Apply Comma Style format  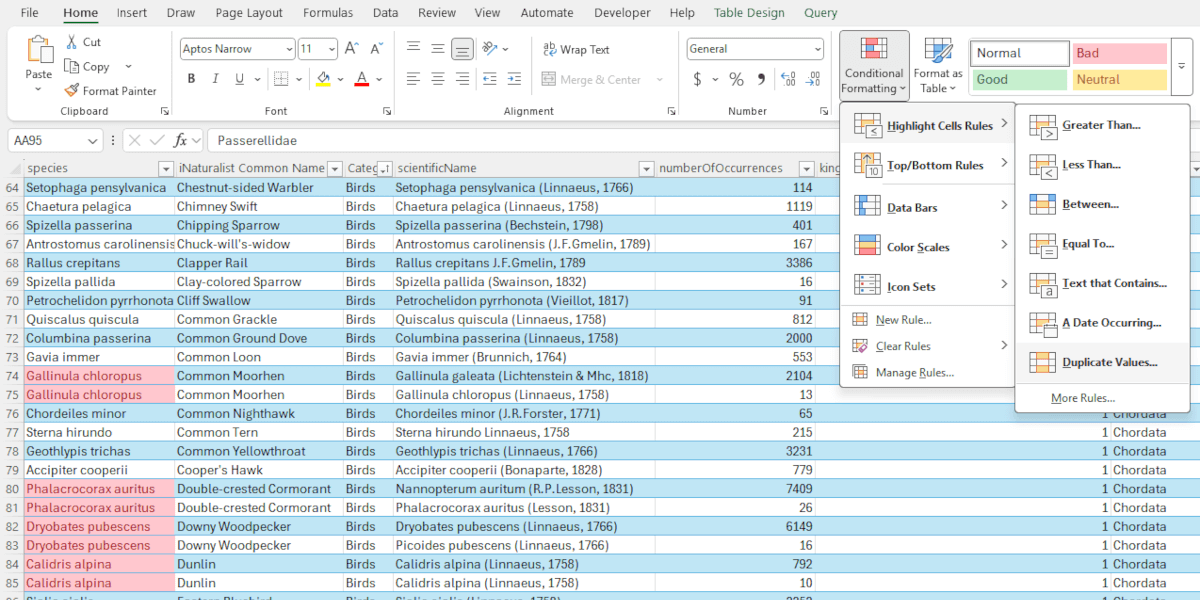761,79
